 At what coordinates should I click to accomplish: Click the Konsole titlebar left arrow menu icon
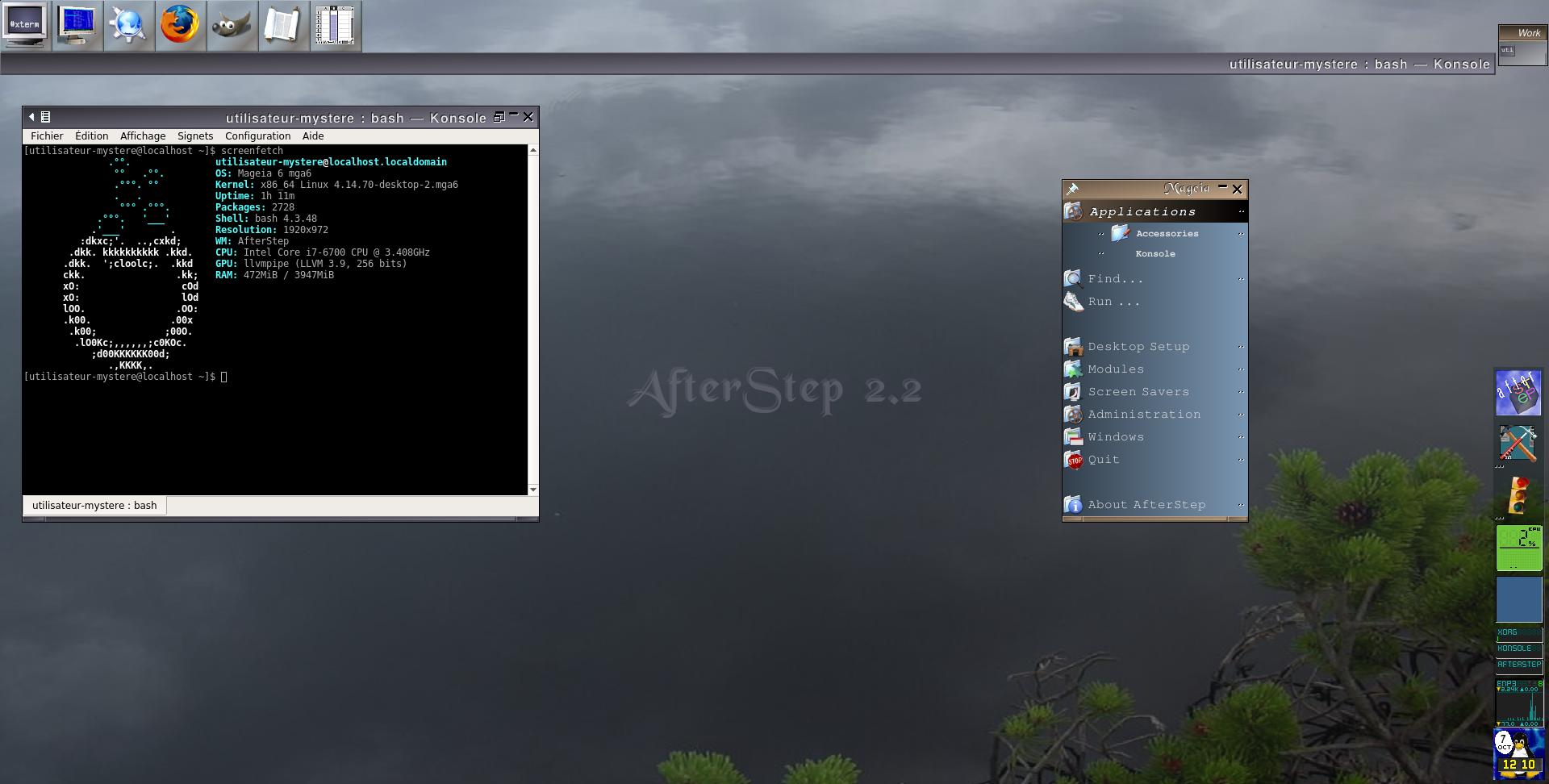31,117
